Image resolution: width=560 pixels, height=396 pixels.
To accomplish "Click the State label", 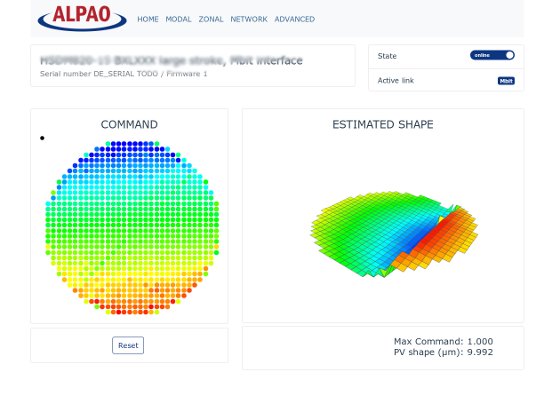I will pos(387,56).
